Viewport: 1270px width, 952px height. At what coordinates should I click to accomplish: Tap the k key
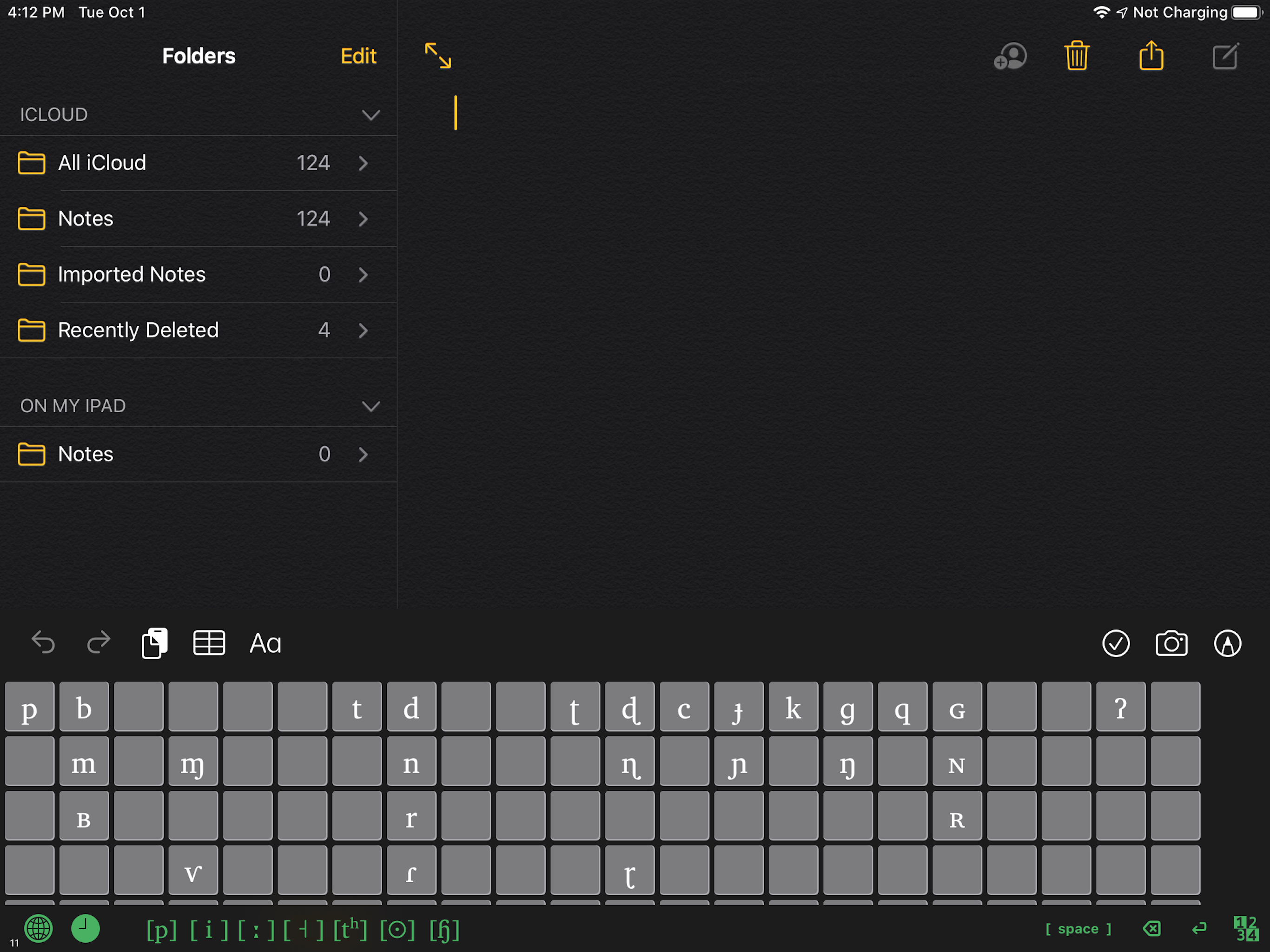(x=793, y=707)
